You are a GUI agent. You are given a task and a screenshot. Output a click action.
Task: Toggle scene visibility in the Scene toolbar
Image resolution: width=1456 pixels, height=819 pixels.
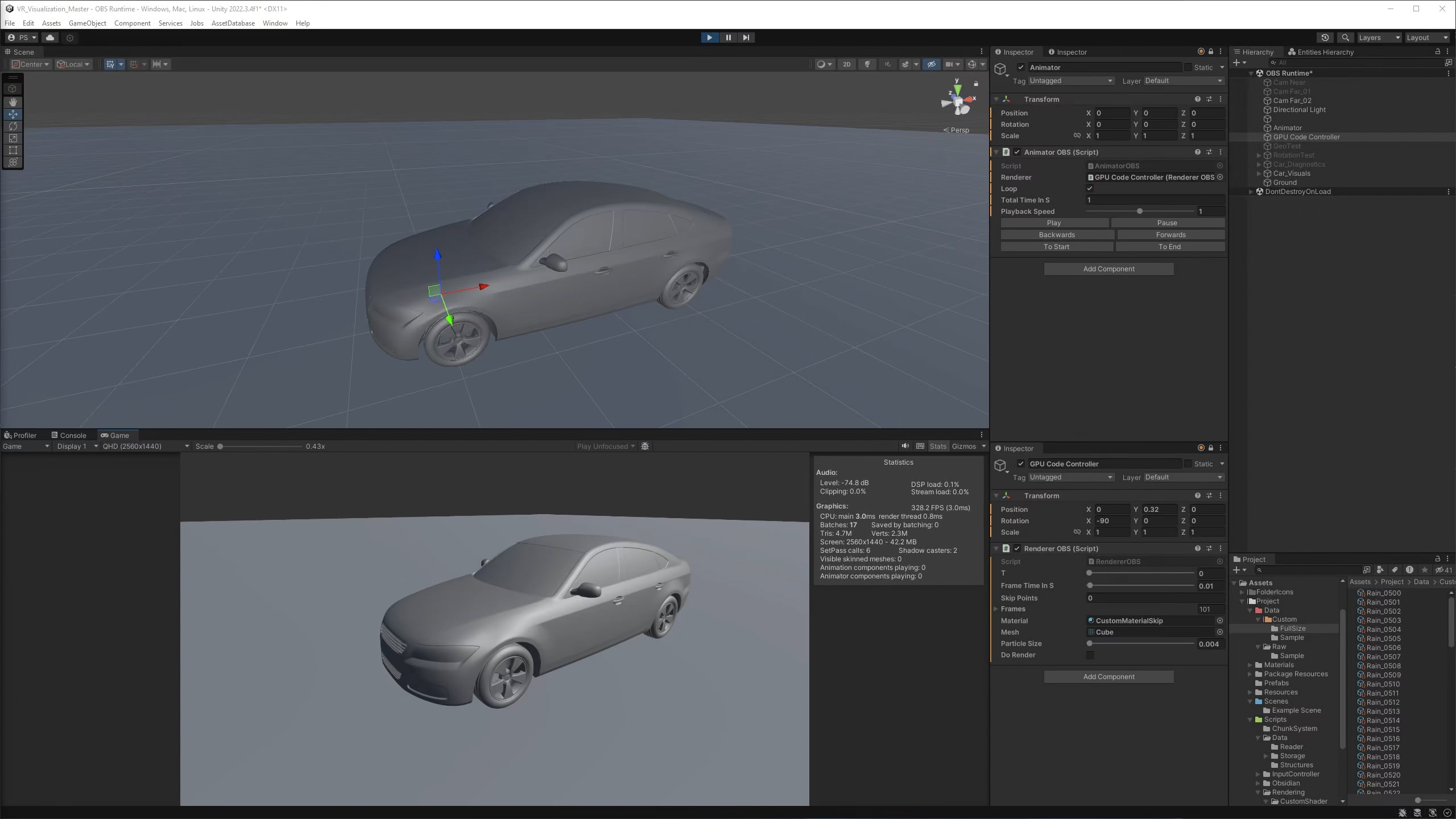(x=931, y=64)
